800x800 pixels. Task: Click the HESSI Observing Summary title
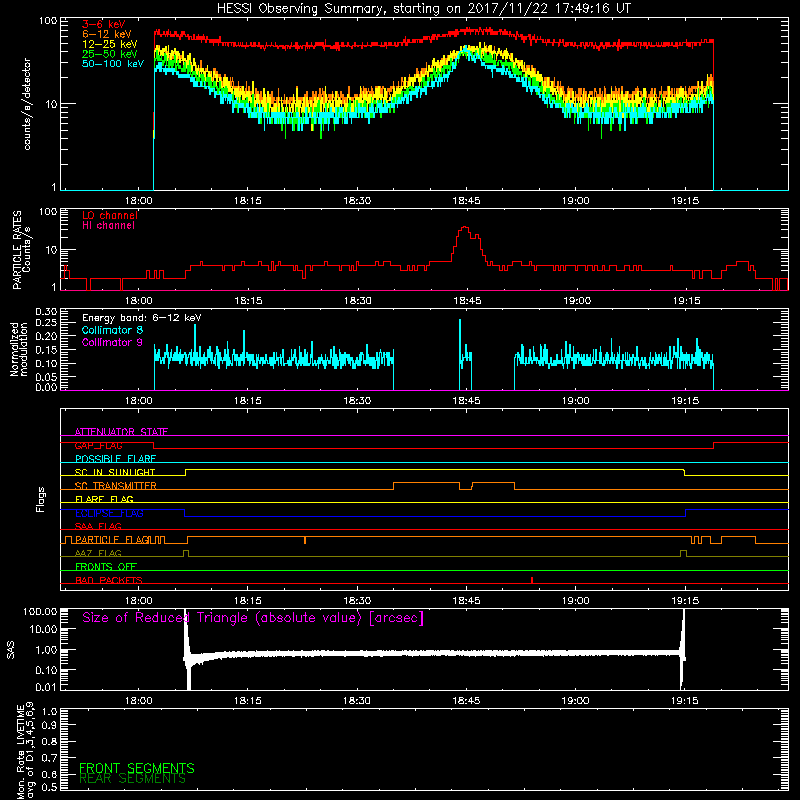[x=423, y=9]
